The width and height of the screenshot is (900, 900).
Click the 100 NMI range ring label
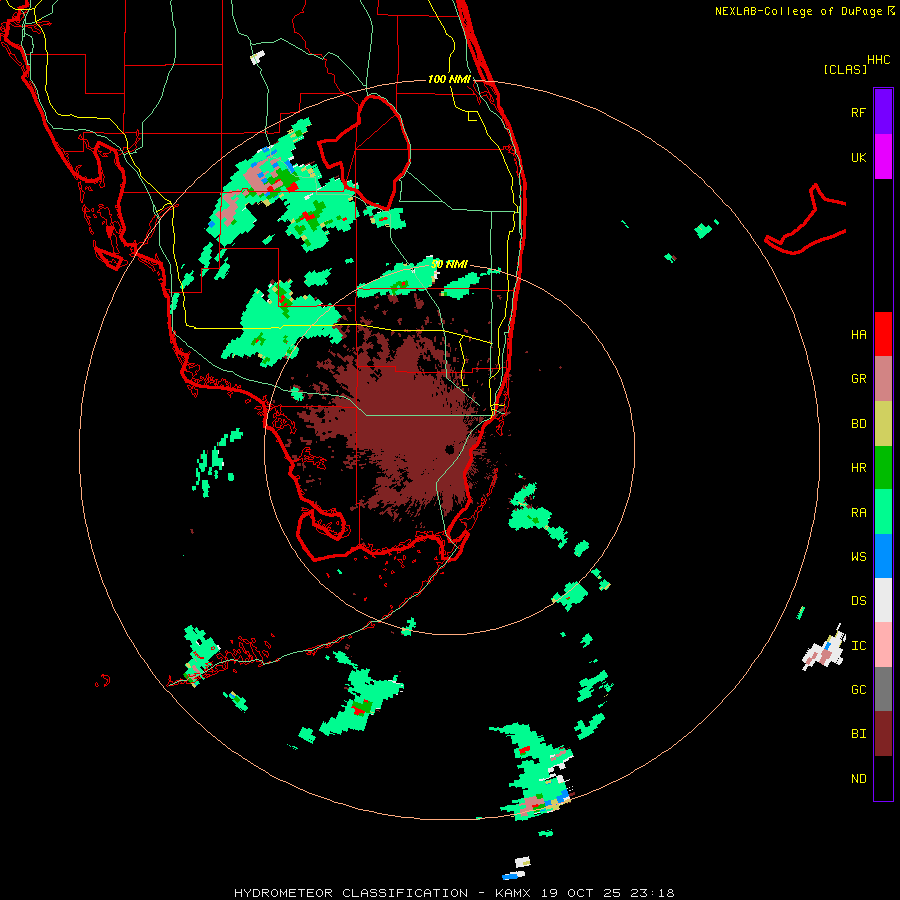pos(449,79)
